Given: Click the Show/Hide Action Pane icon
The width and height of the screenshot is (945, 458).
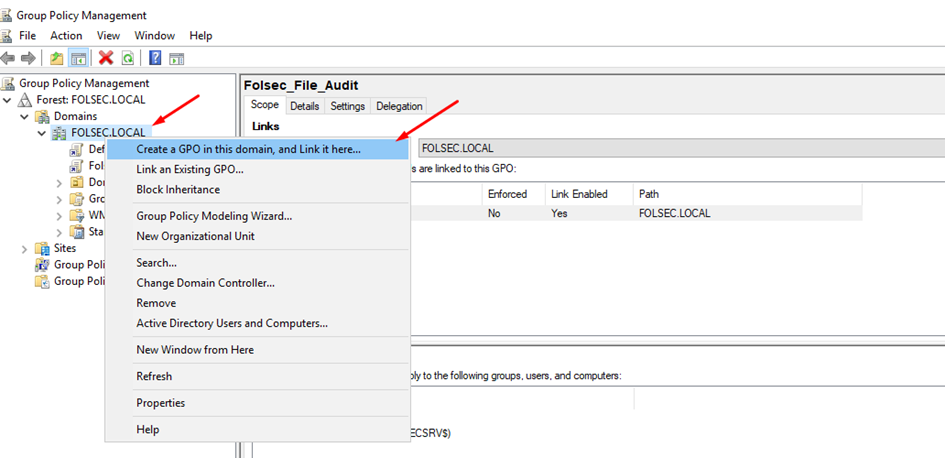Looking at the screenshot, I should (x=176, y=58).
